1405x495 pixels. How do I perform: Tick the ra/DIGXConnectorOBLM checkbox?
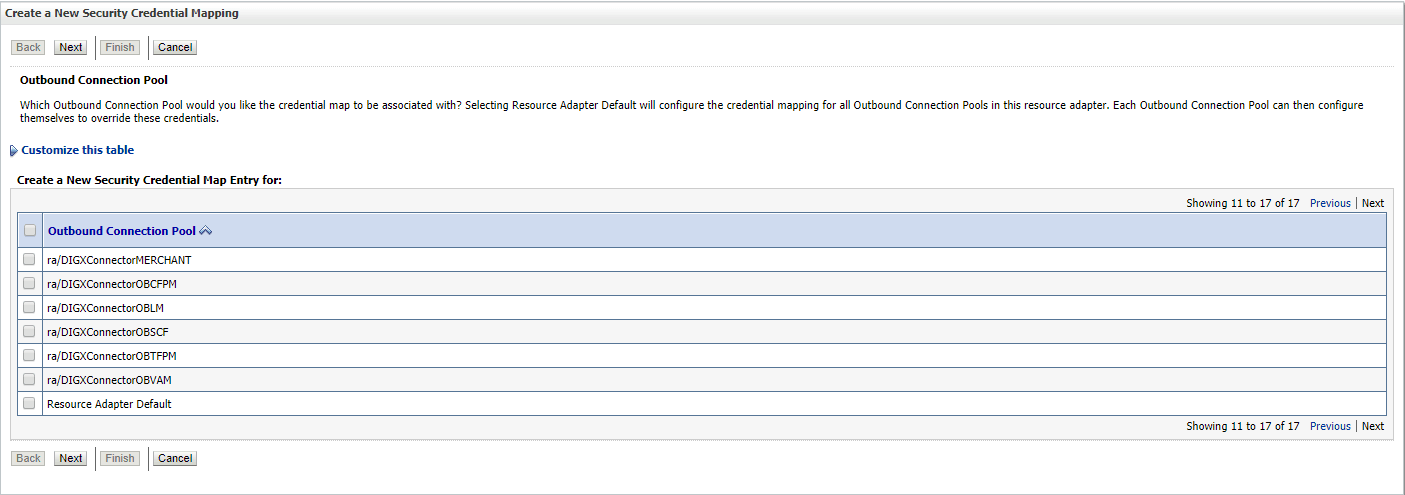coord(29,307)
